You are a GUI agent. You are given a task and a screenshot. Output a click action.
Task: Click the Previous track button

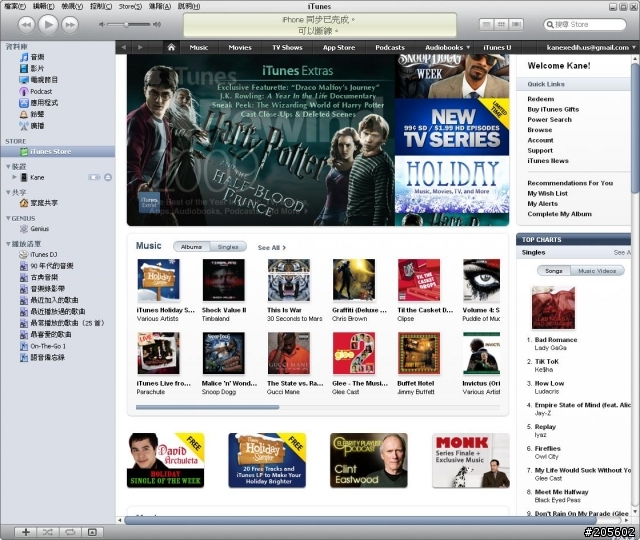[x=26, y=24]
